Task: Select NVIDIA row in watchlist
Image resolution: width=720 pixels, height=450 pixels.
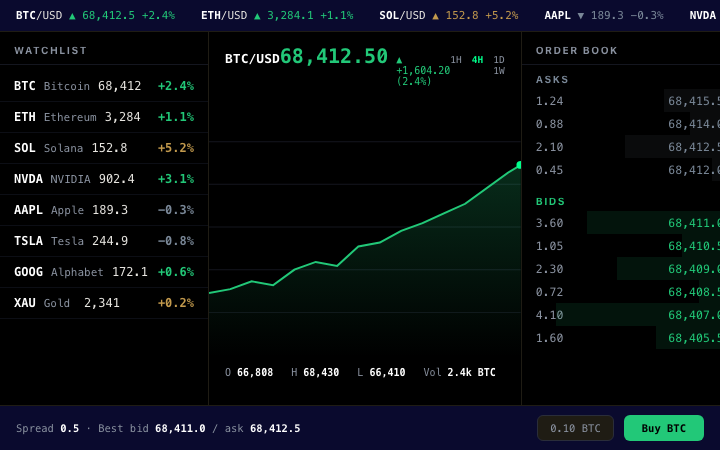Action: [104, 179]
